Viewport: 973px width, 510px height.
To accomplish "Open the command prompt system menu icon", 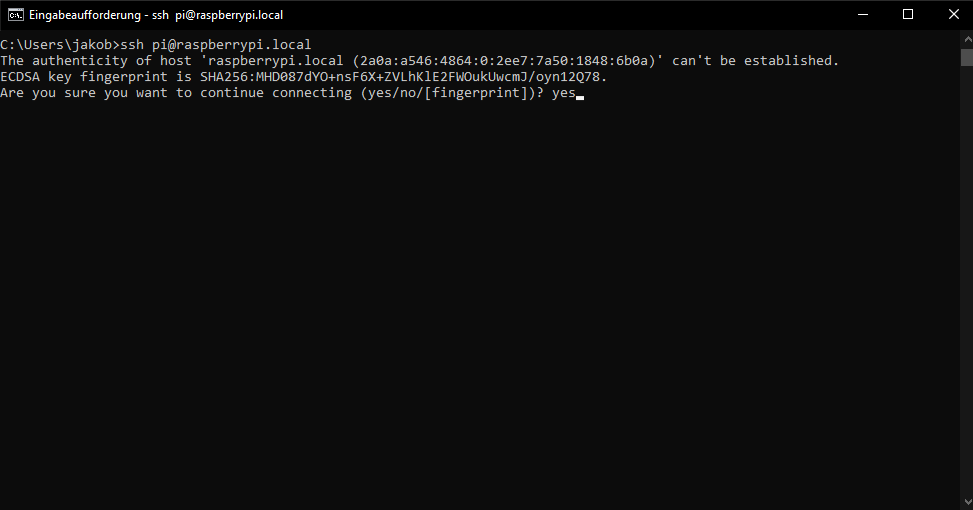I will (x=16, y=14).
